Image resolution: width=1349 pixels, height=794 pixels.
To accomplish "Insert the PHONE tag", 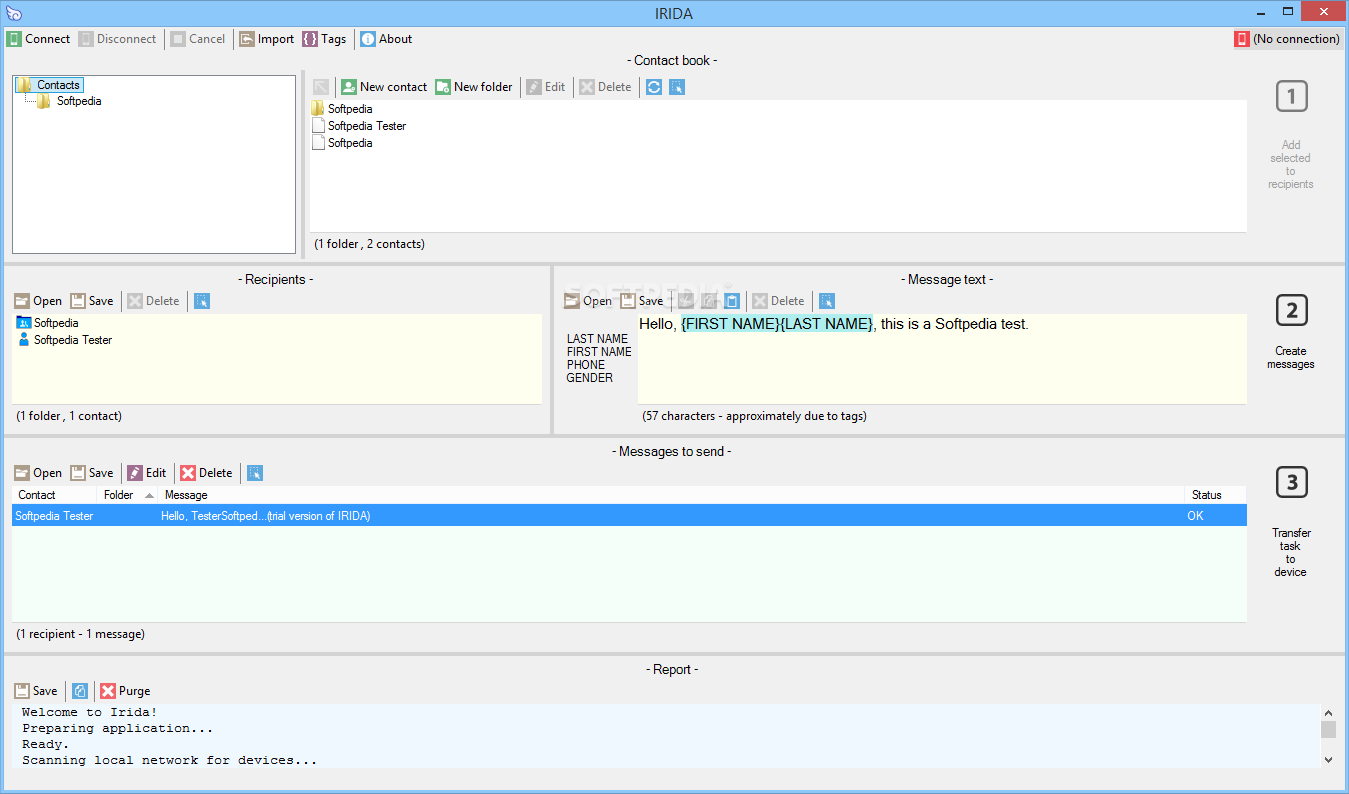I will pyautogui.click(x=585, y=365).
